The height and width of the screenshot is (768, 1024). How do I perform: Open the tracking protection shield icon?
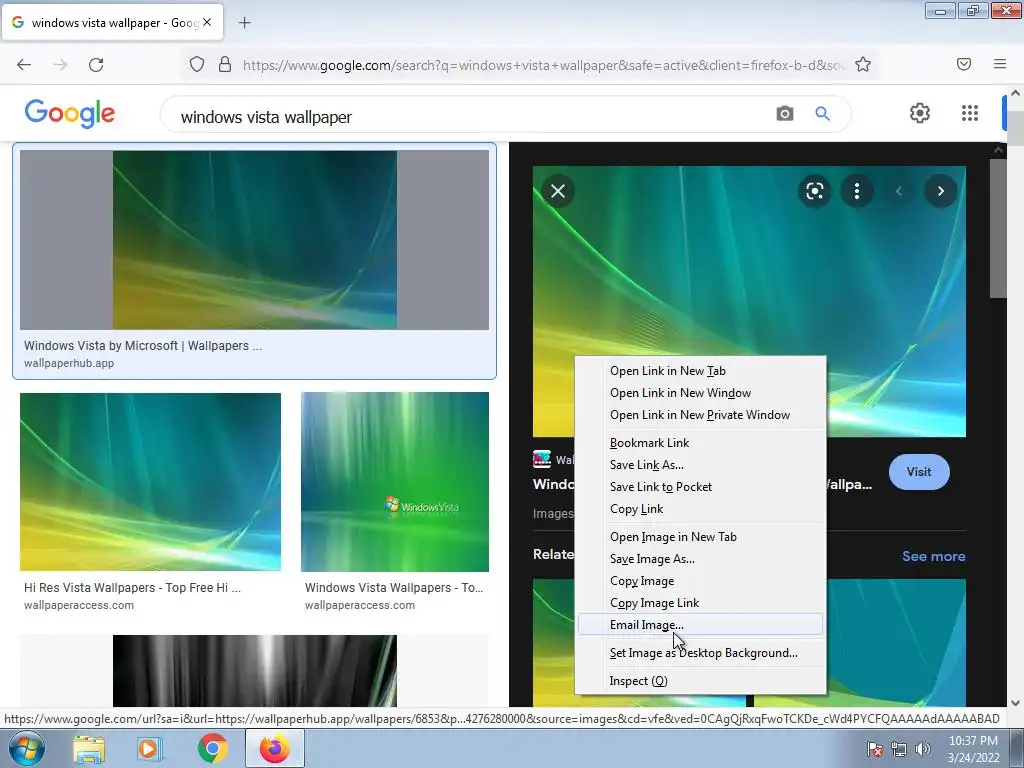click(x=197, y=64)
